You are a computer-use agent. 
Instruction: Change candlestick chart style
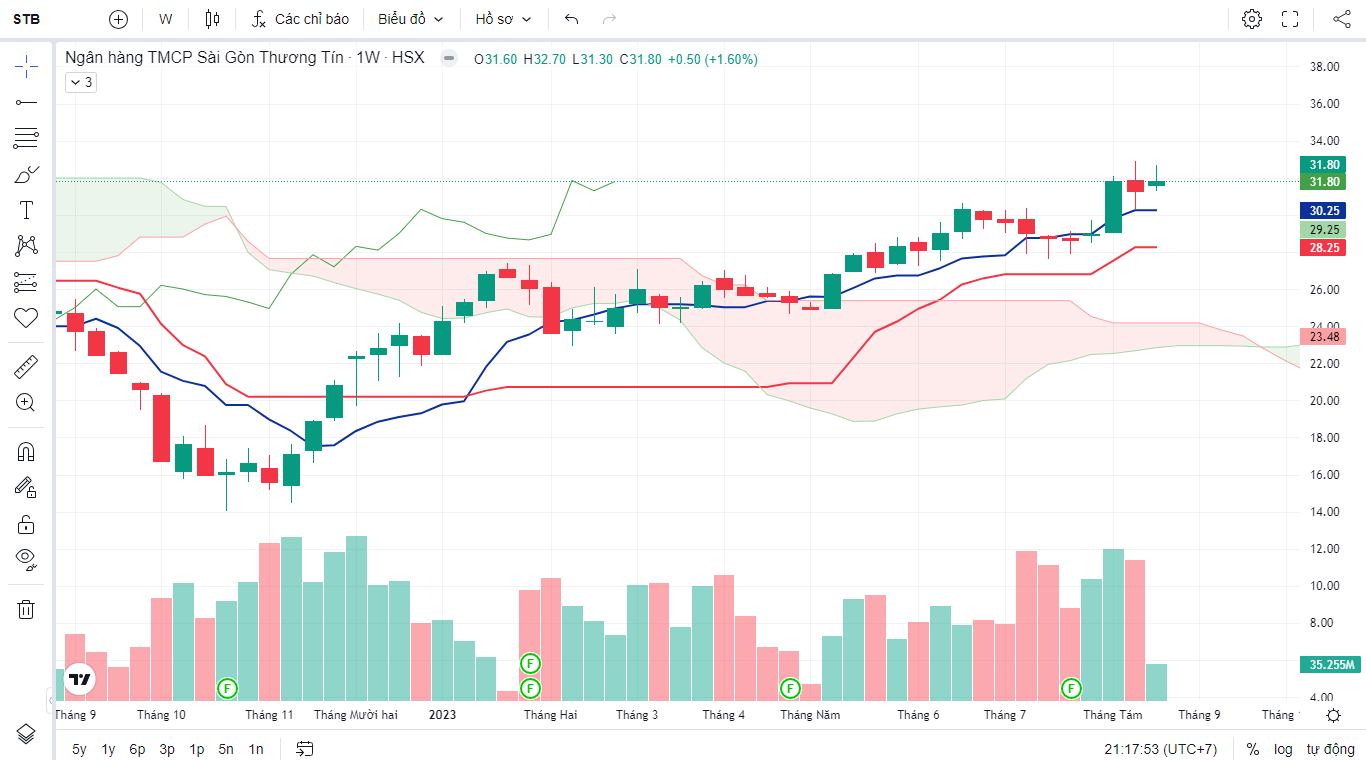211,19
